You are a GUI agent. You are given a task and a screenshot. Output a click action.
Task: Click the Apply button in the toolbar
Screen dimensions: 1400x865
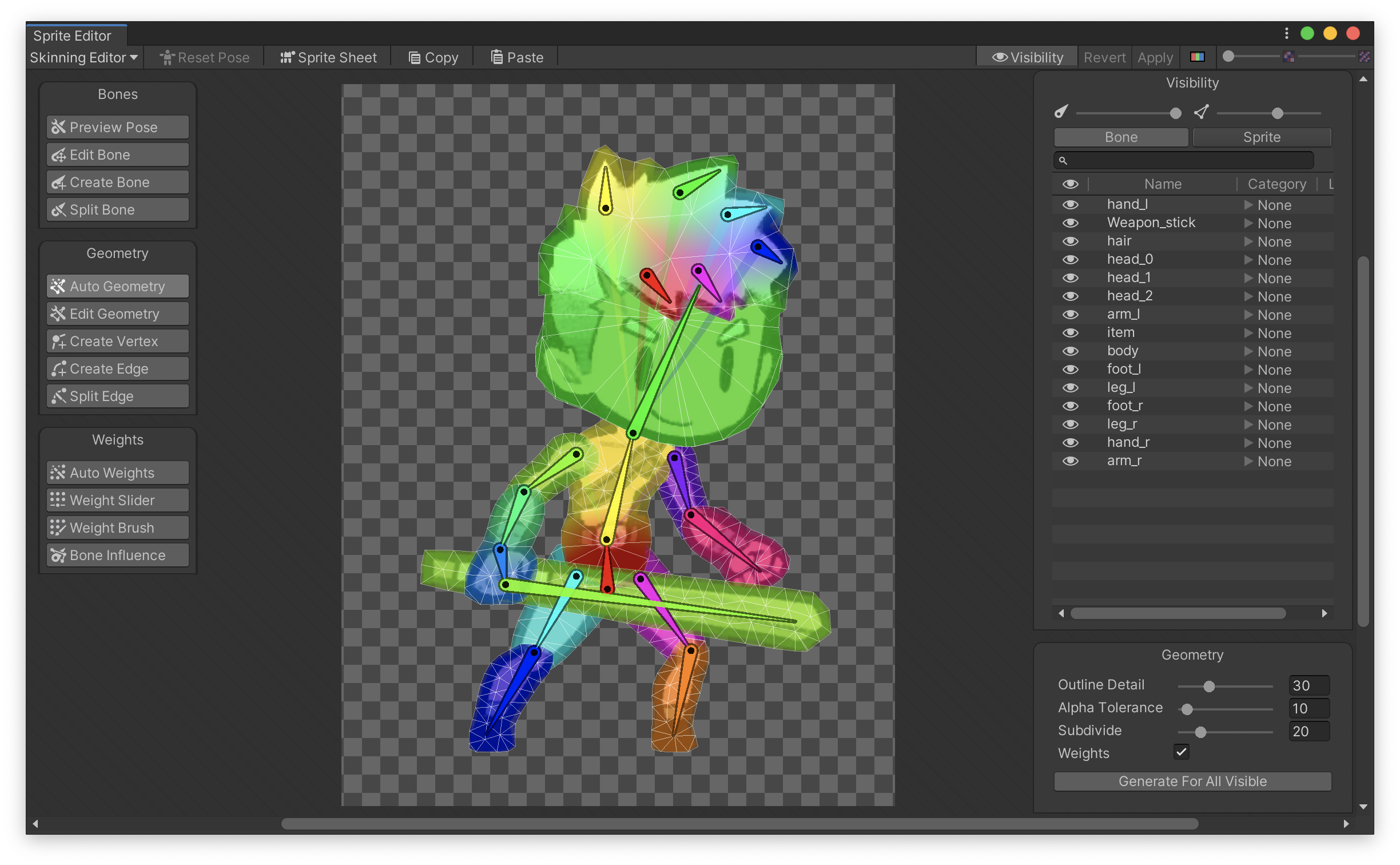point(1155,57)
